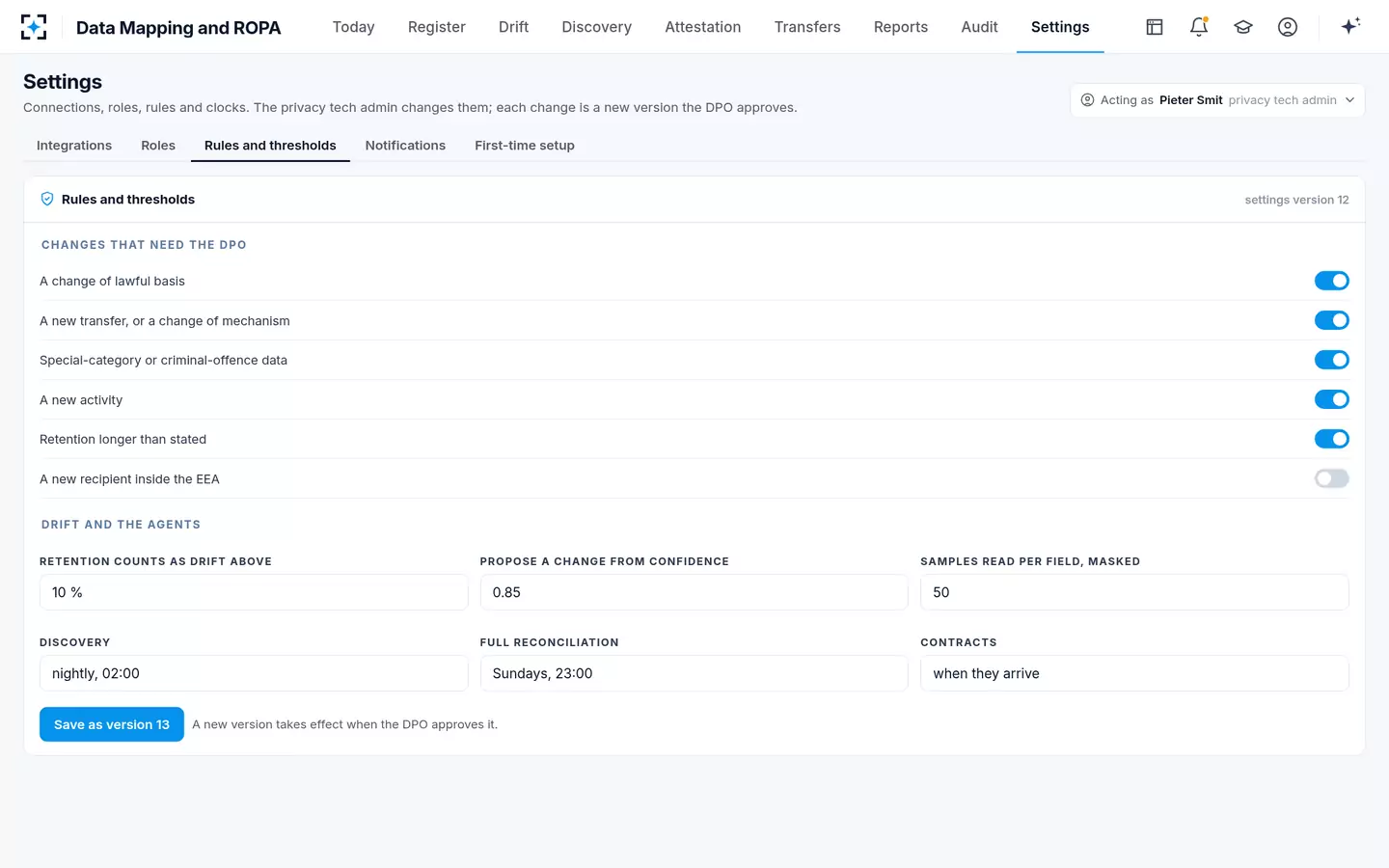
Task: Open the Audit tab
Action: click(979, 27)
